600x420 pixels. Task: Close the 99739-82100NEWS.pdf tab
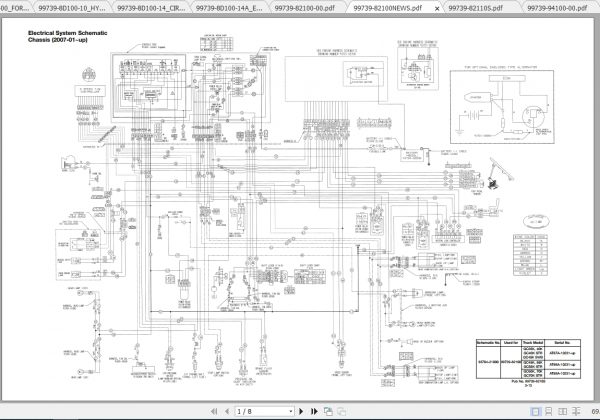437,8
